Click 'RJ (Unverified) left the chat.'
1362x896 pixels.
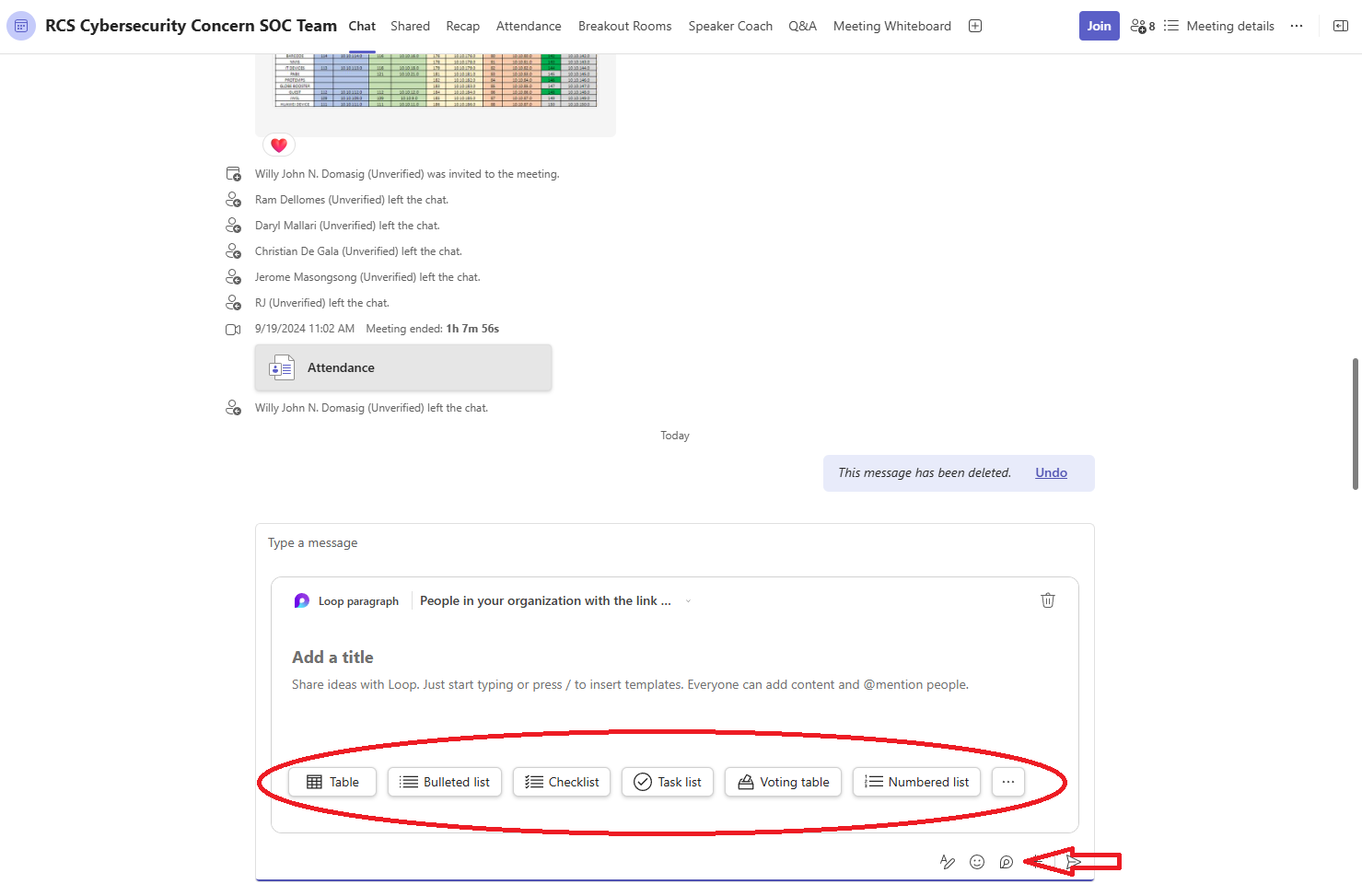[322, 303]
